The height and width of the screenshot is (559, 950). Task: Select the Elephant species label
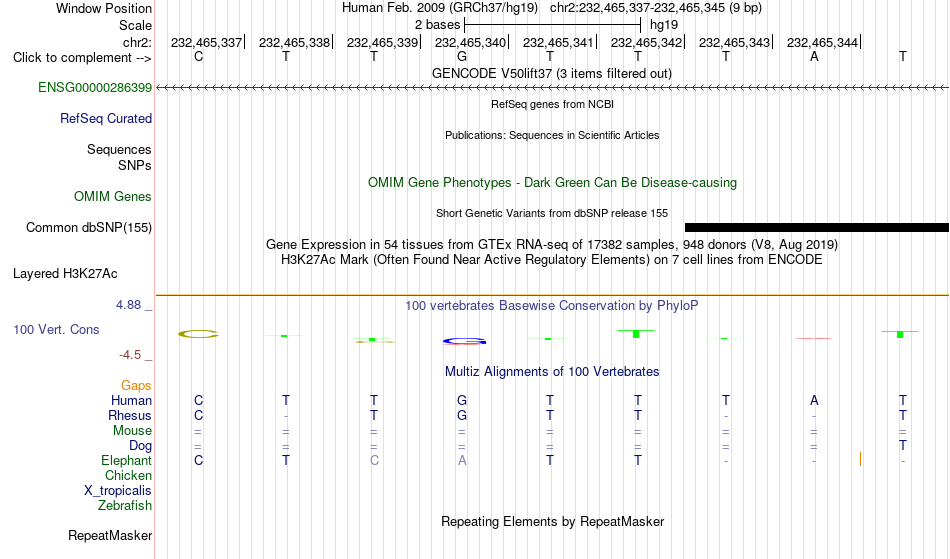(126, 461)
